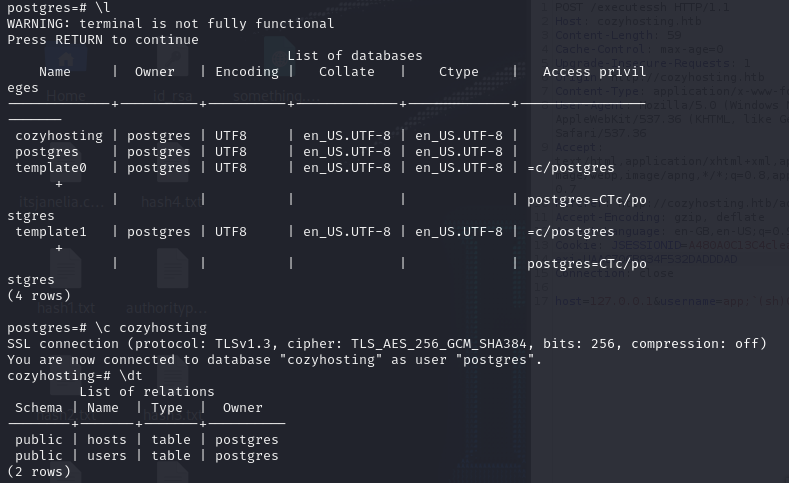
Task: Click the template0 database name
Action: coord(51,168)
